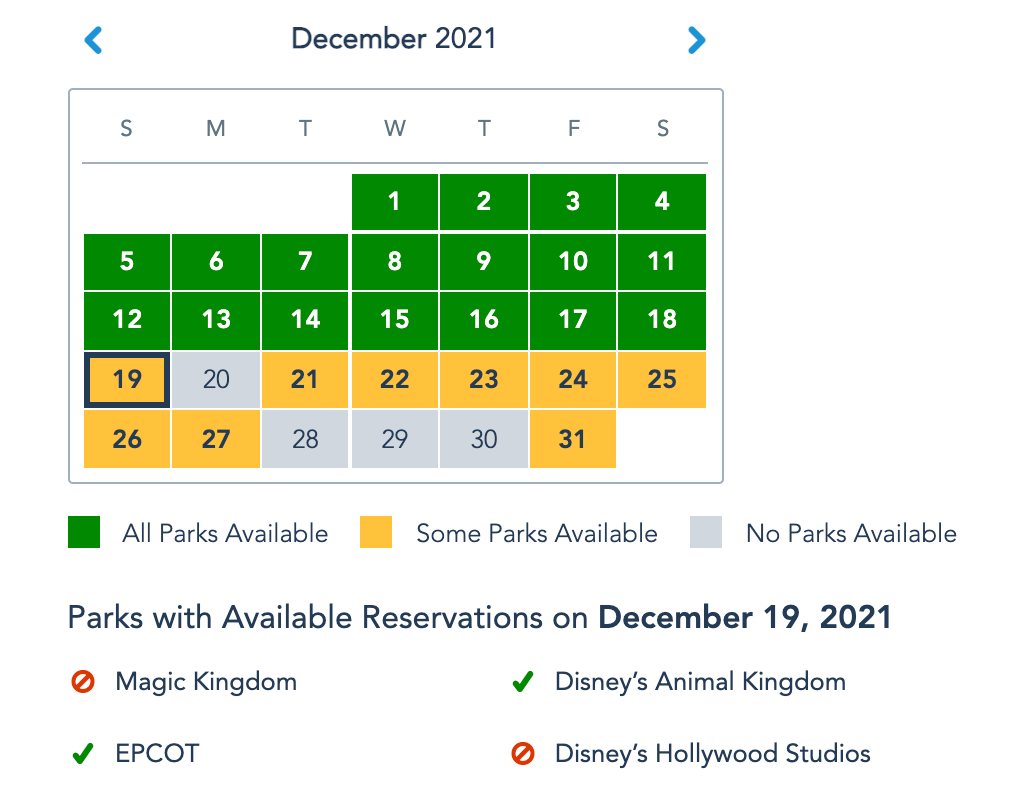Viewport: 1016px width, 792px height.
Task: Pick December 25 on the calendar
Action: pyautogui.click(x=662, y=380)
